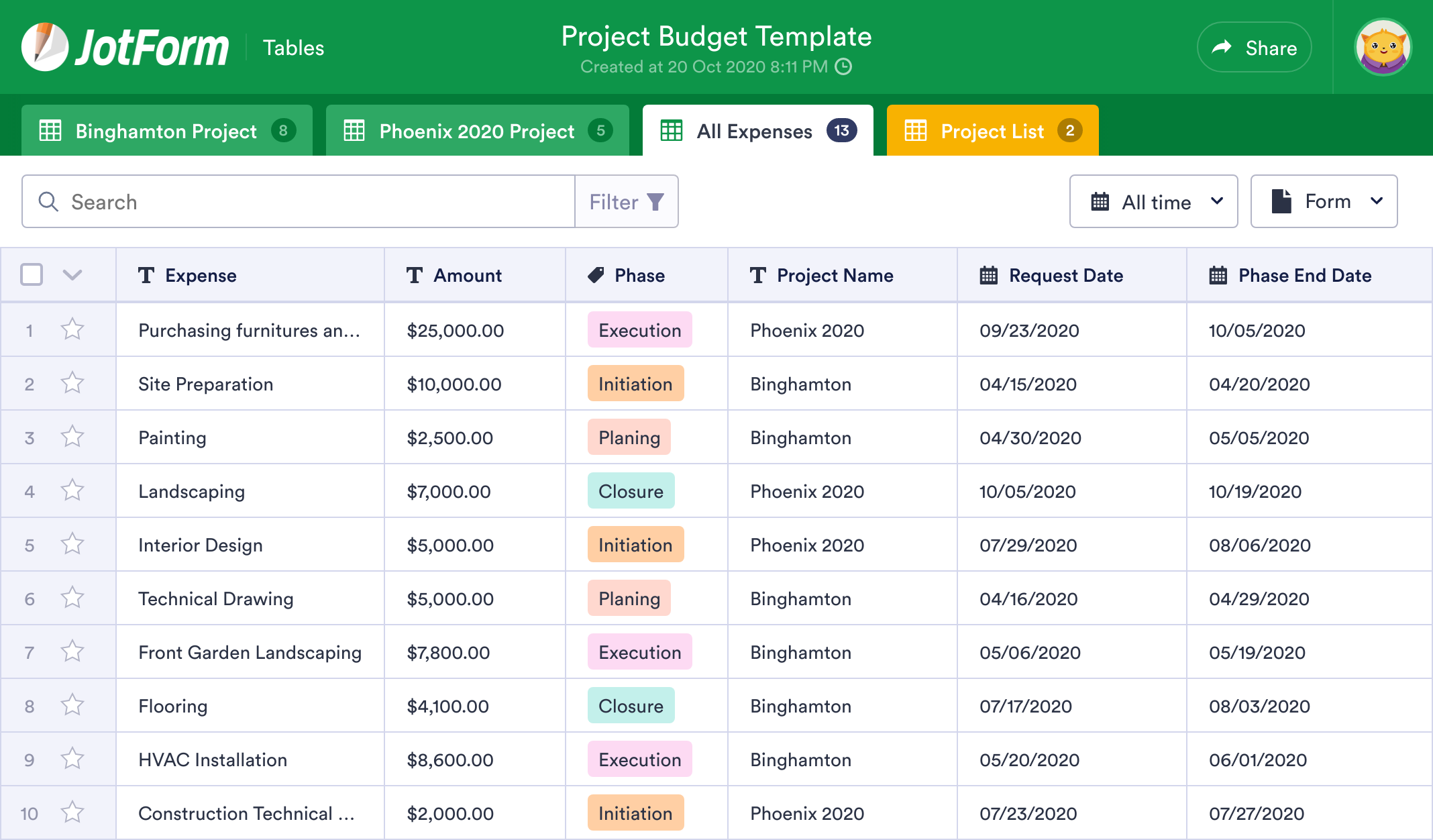Click the Share button
1433x840 pixels.
coord(1253,47)
